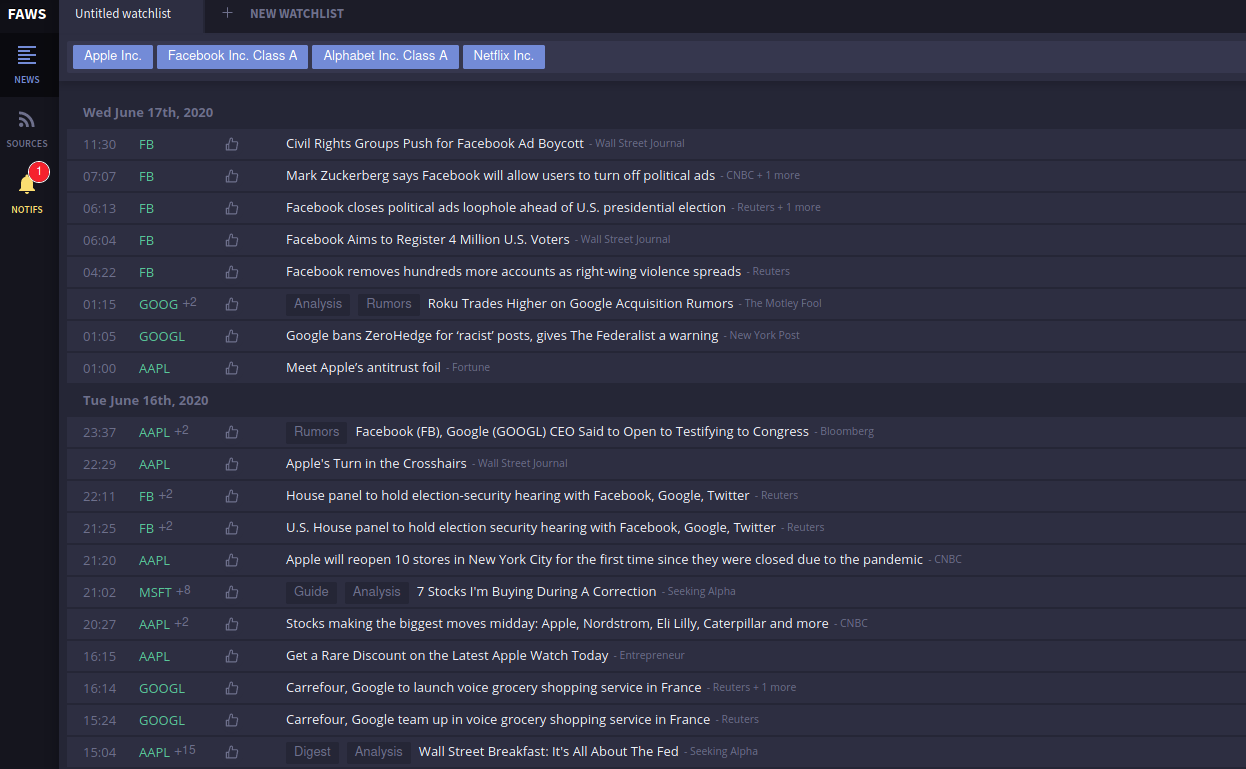This screenshot has height=769, width=1246.
Task: Click the Rumors tag on Testifying to Congress story
Action: click(x=317, y=432)
